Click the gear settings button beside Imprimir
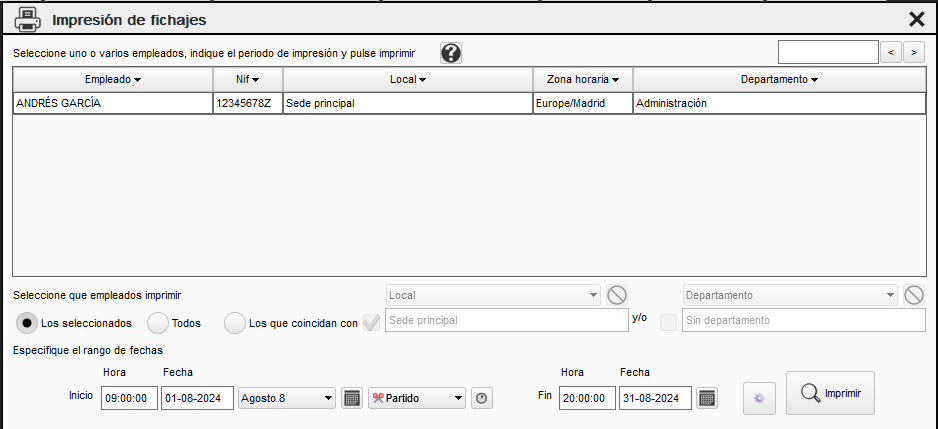The image size is (938, 429). tap(759, 398)
